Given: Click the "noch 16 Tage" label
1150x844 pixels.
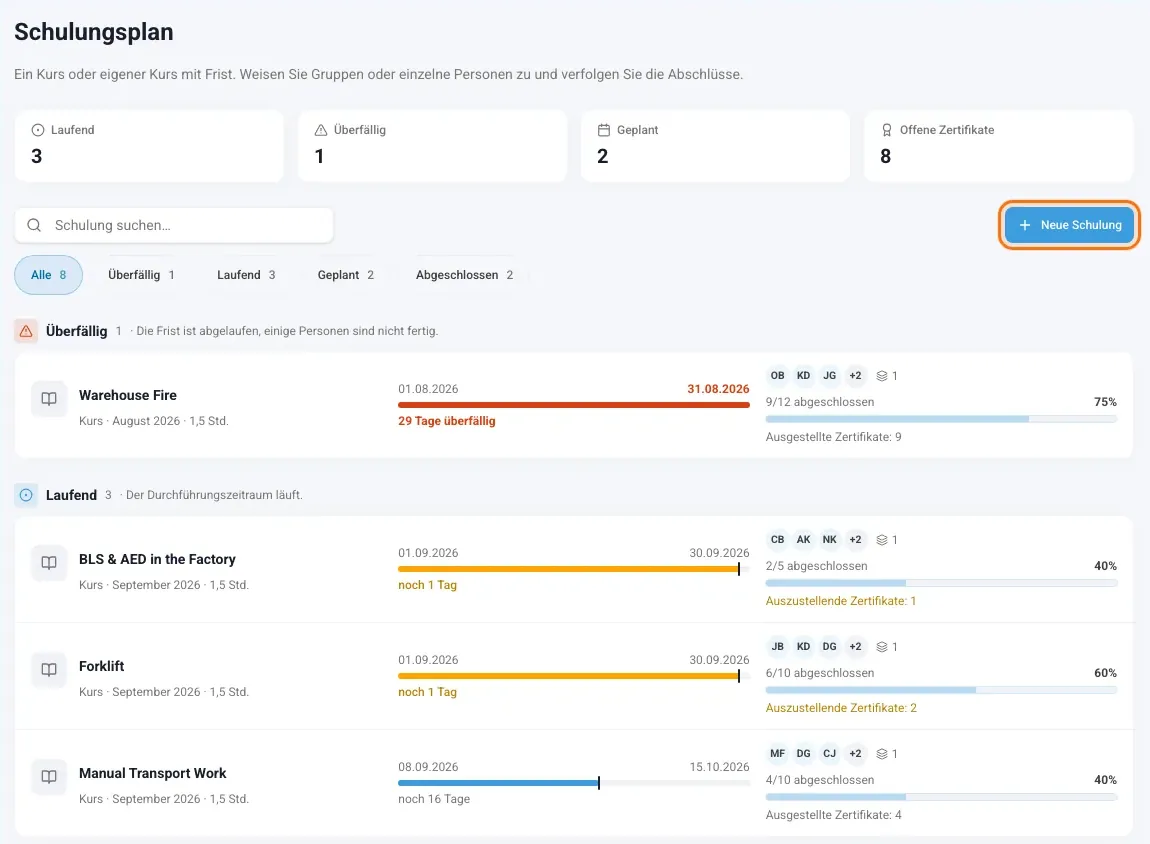Looking at the screenshot, I should click(434, 799).
